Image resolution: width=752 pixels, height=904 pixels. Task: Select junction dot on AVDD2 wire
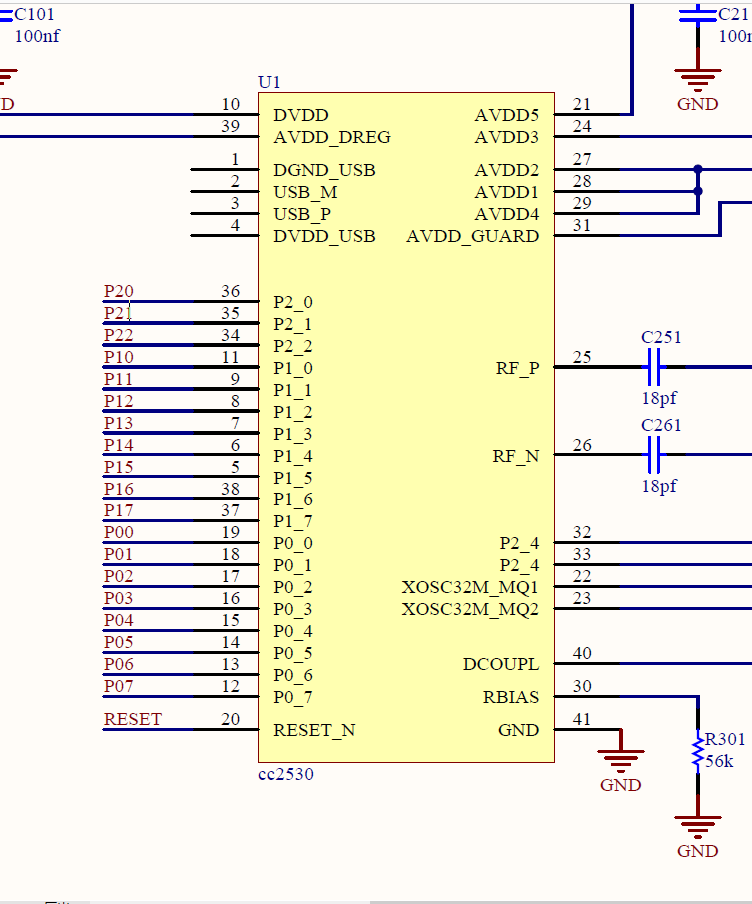coord(698,170)
